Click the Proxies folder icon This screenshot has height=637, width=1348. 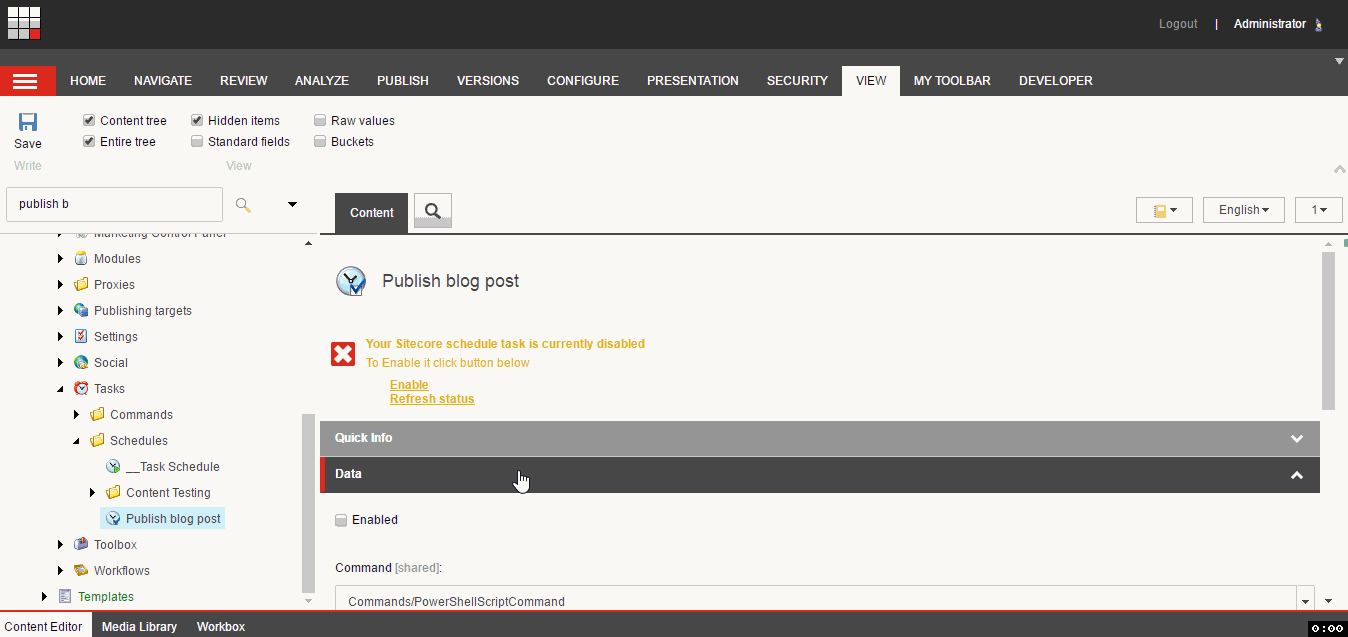click(x=81, y=285)
